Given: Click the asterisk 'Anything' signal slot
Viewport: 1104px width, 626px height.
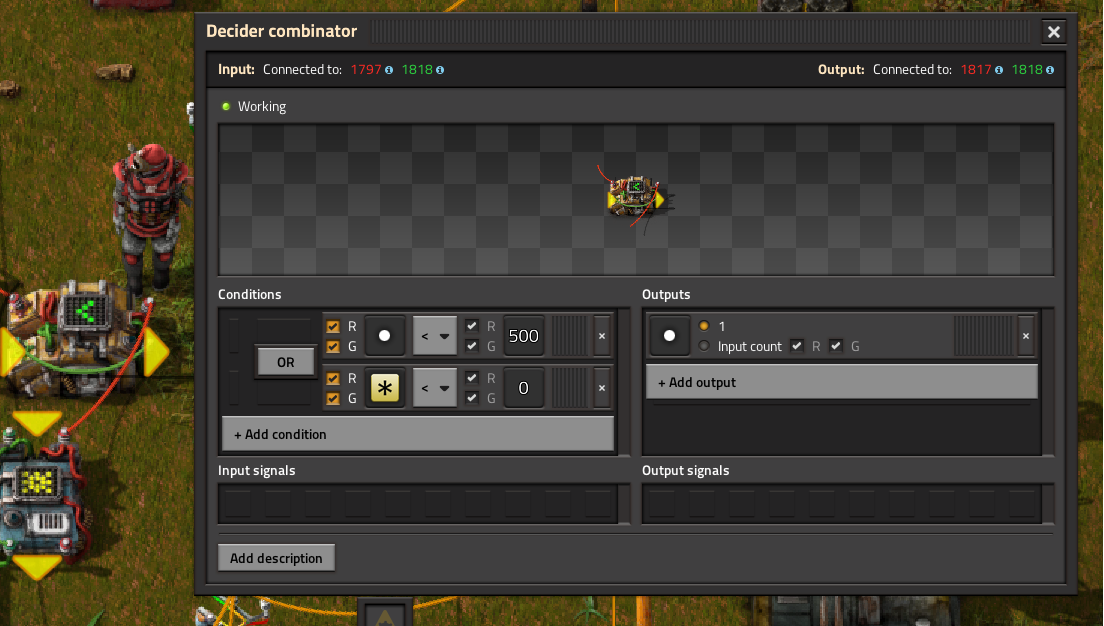Looking at the screenshot, I should [x=384, y=388].
